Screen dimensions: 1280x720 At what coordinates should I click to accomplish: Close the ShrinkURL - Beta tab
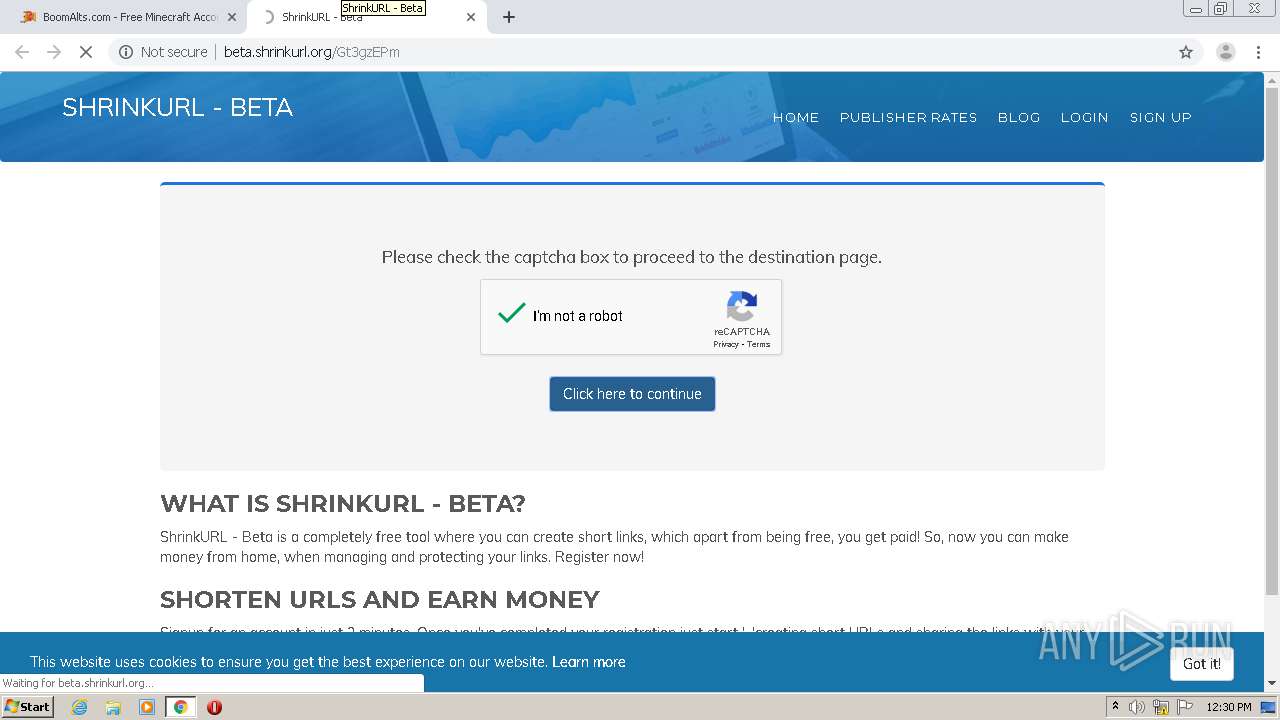471,17
